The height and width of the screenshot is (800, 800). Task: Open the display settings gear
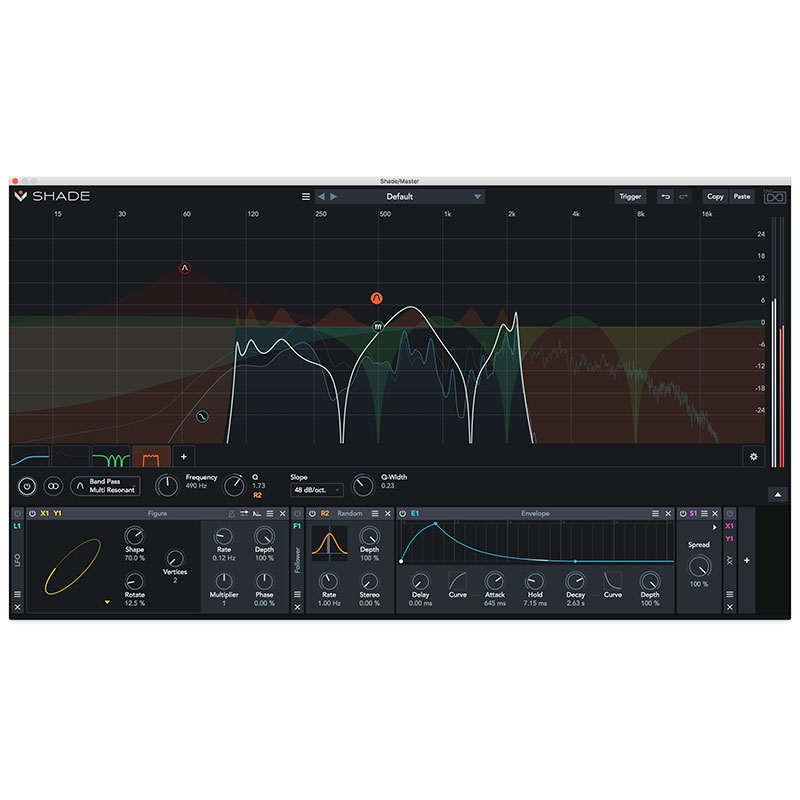coord(754,457)
